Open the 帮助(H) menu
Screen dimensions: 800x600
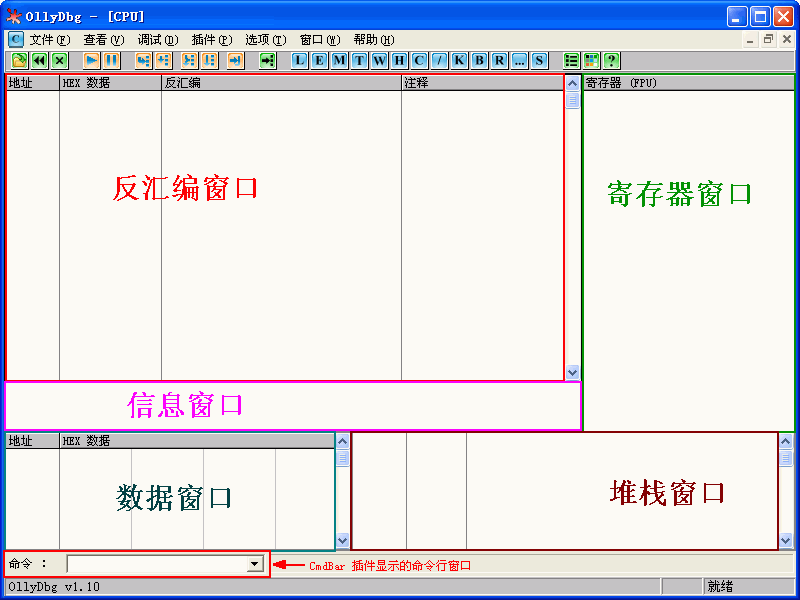pos(374,40)
